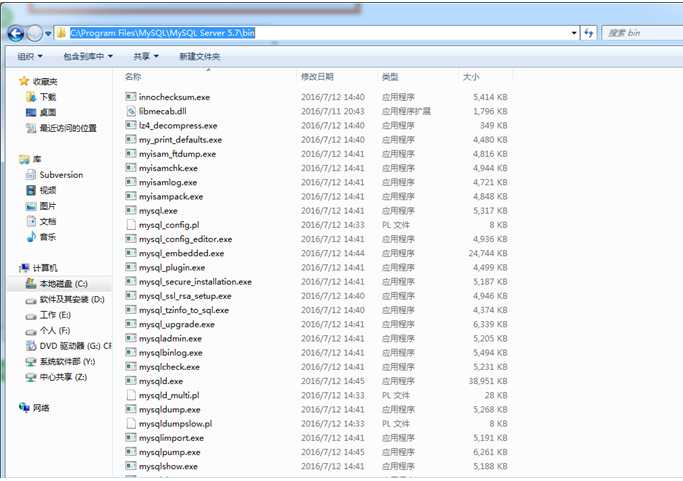Select the libmecab.dll file icon
The image size is (683, 481).
pyautogui.click(x=131, y=111)
